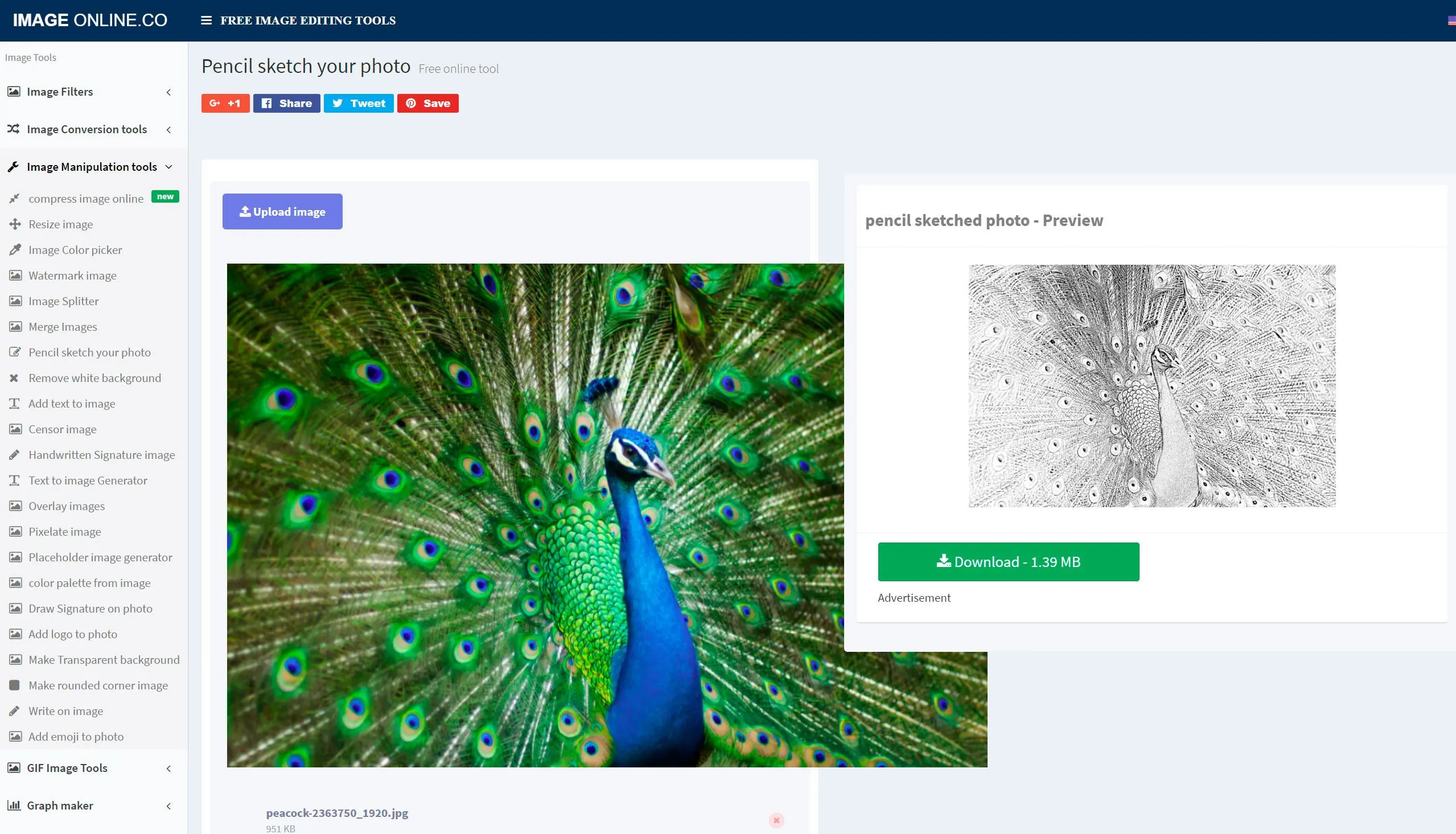1456x834 pixels.
Task: Click the Image Tools menu item
Action: 30,57
